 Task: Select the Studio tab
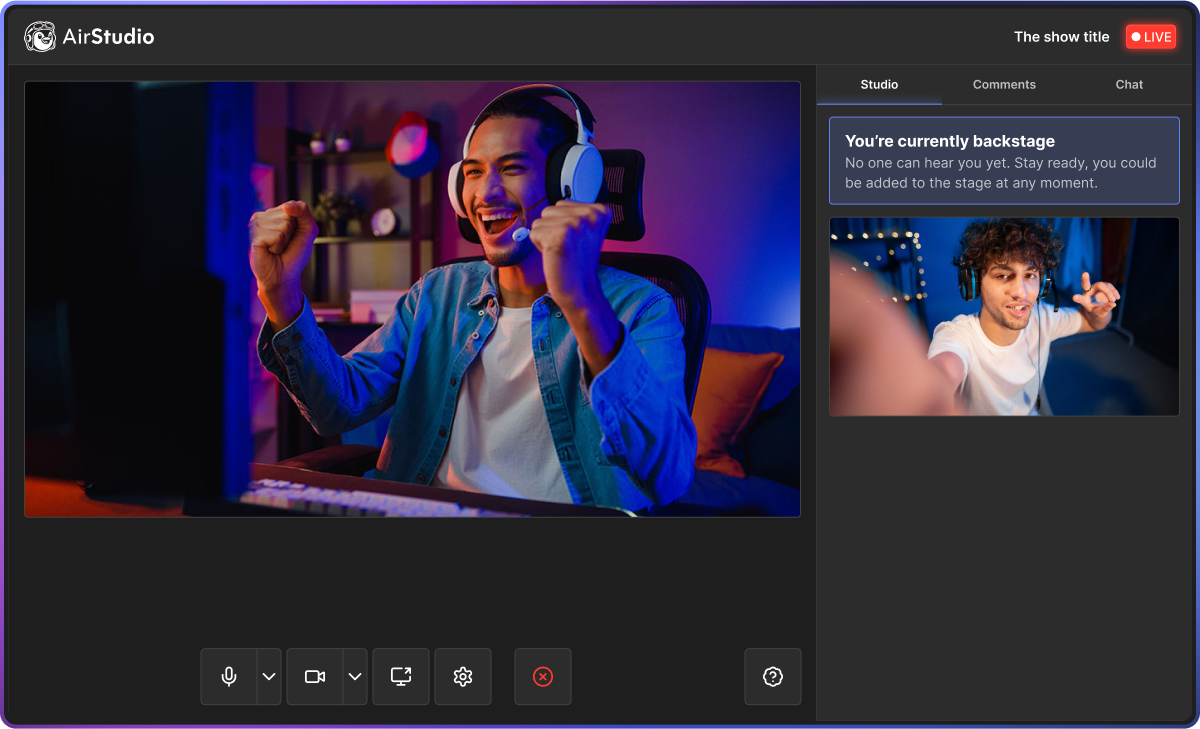pos(879,85)
